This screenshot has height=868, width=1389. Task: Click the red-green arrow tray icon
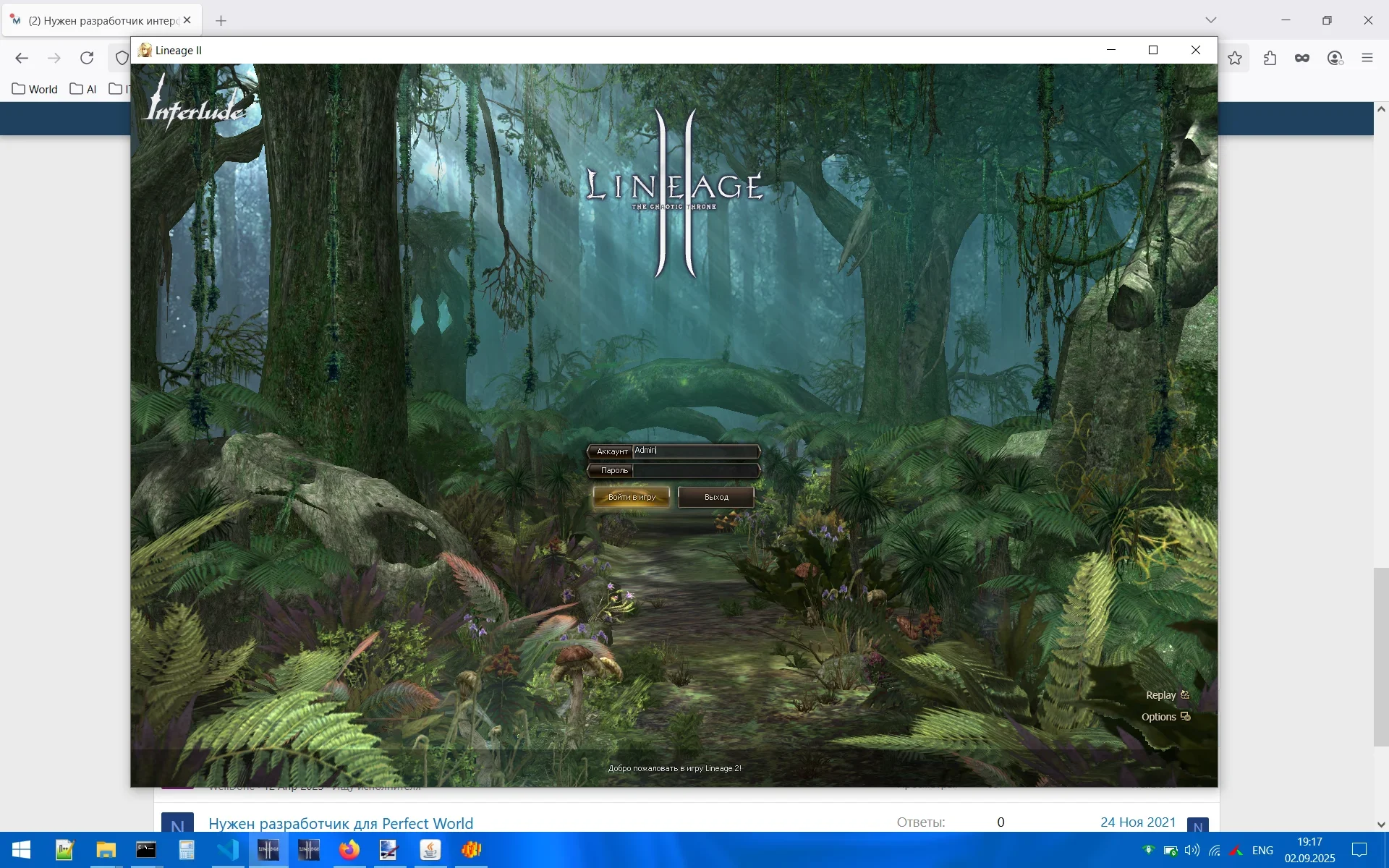pos(1236,850)
